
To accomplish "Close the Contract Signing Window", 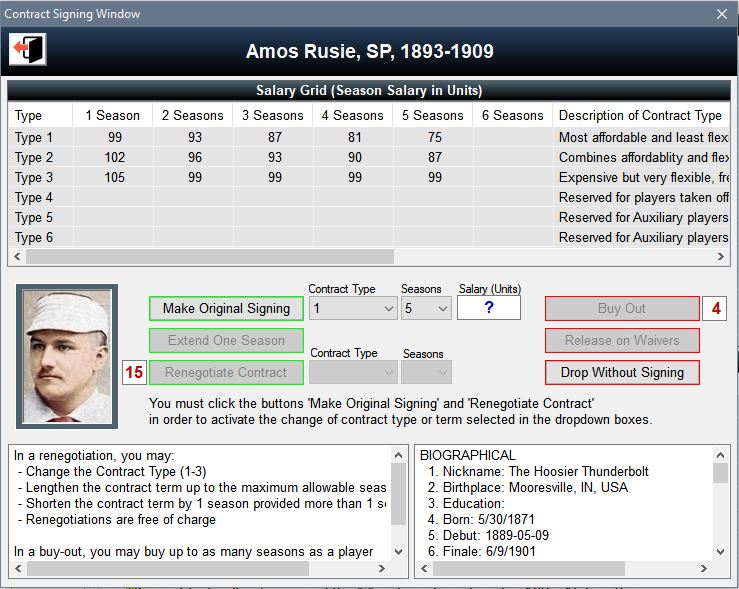I will click(x=722, y=14).
